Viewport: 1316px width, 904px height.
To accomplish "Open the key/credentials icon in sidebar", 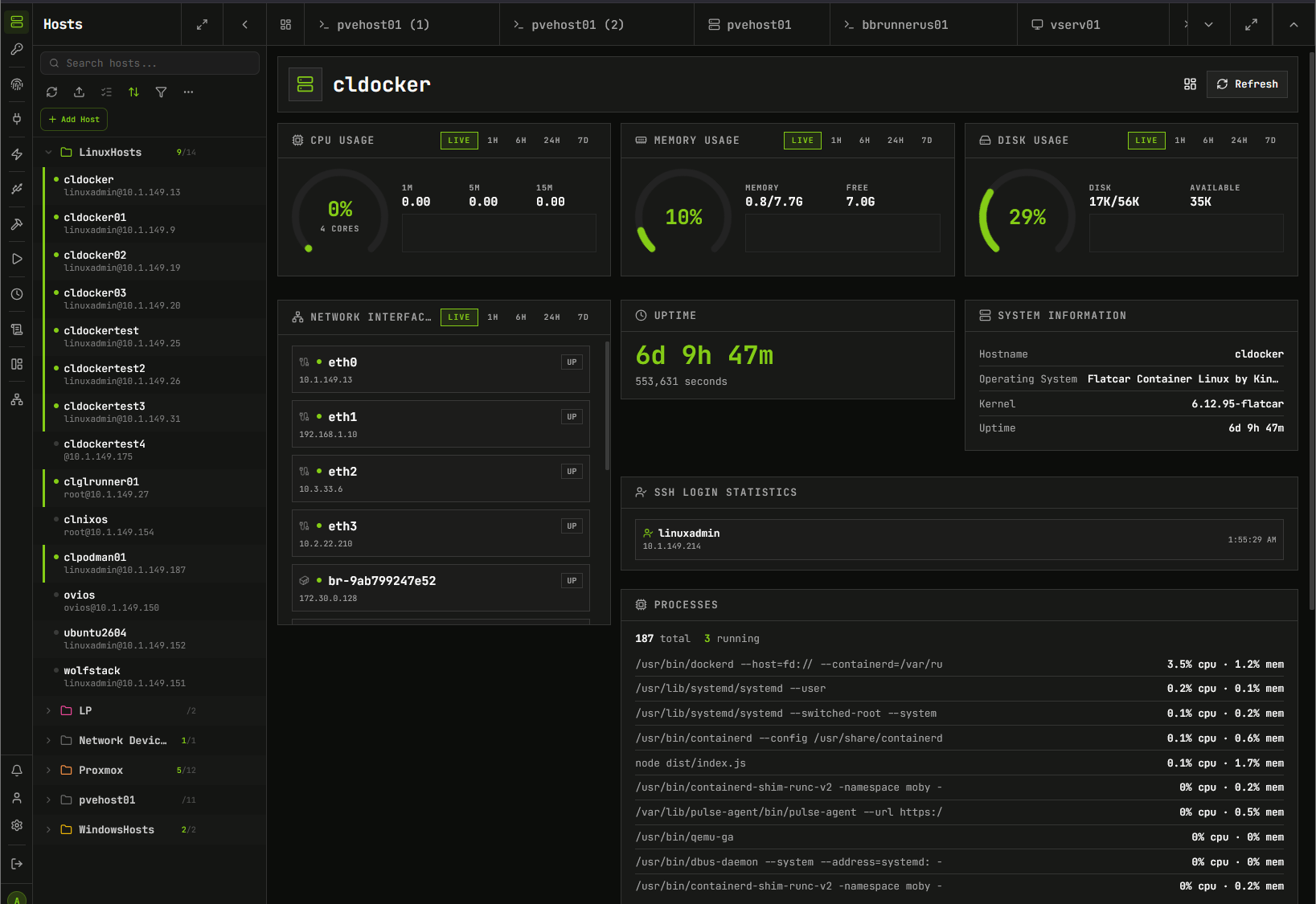I will [16, 50].
